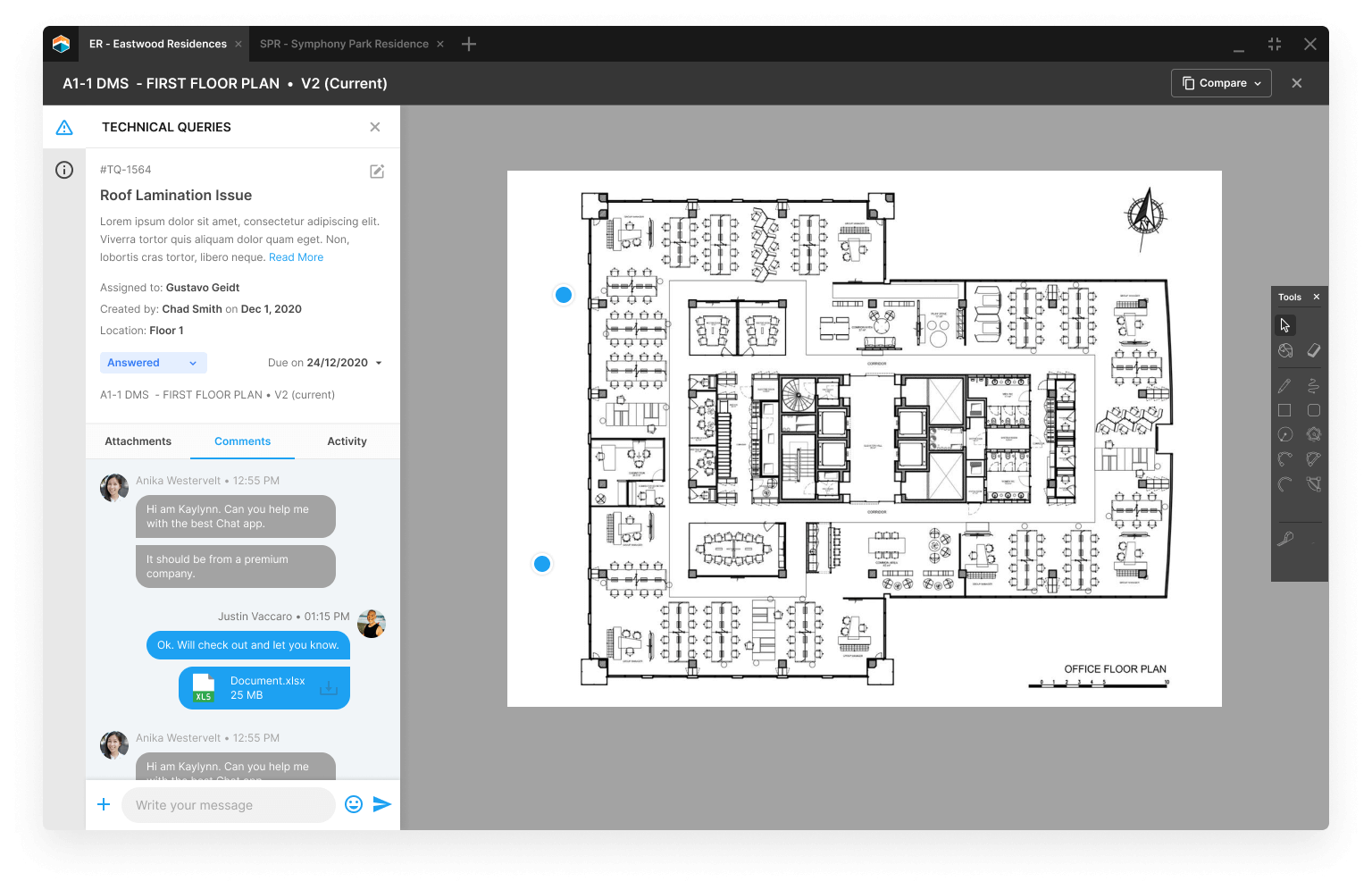Open the Compare dropdown

1221,83
